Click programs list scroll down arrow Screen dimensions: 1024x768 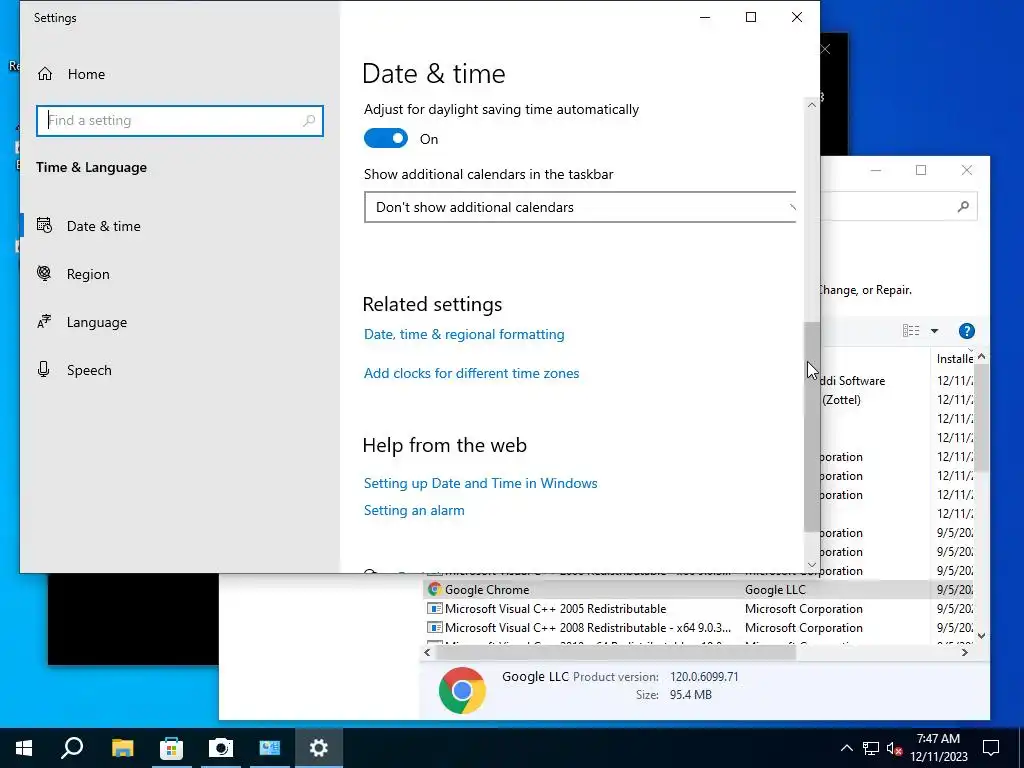[981, 635]
